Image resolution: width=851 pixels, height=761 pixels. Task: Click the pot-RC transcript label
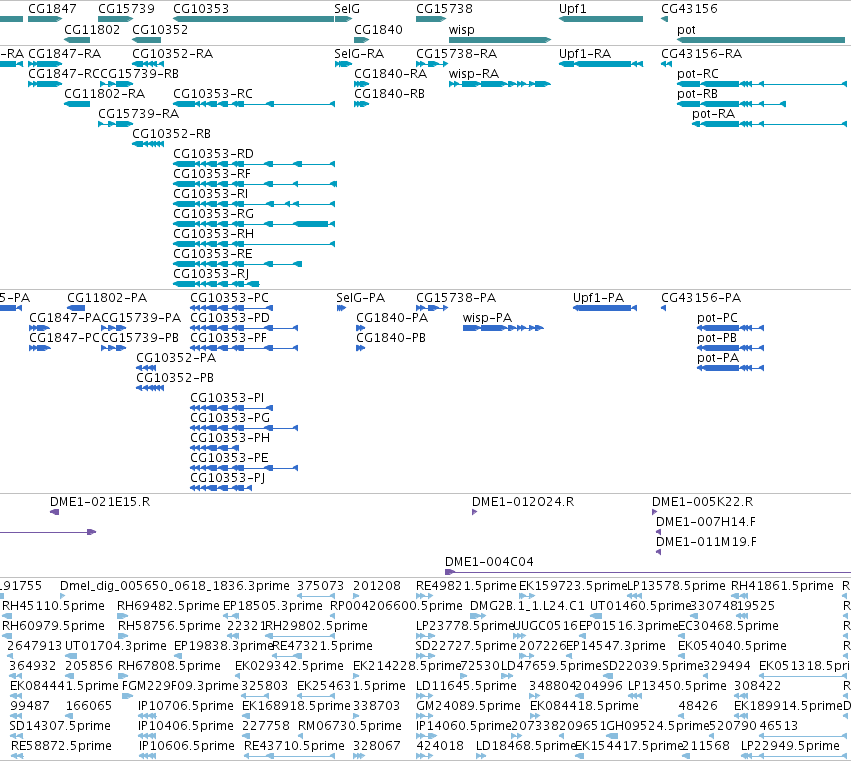(x=697, y=74)
